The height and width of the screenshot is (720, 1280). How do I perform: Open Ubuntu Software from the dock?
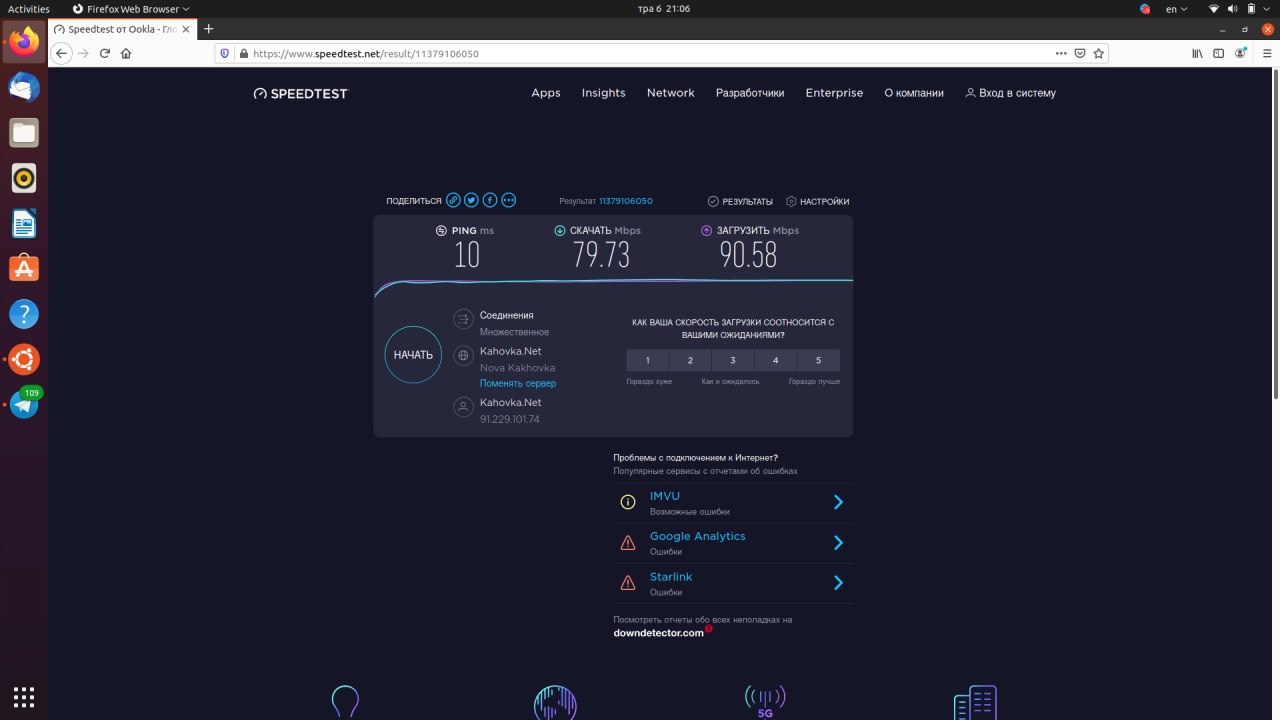click(x=24, y=268)
